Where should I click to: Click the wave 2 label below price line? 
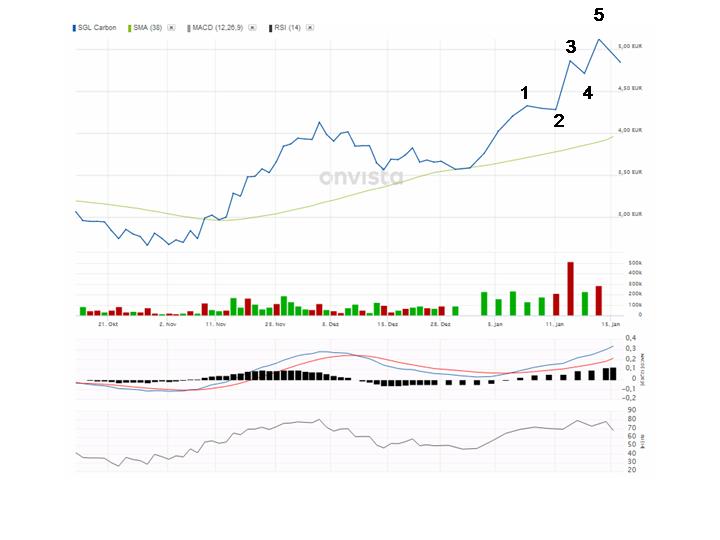[559, 121]
